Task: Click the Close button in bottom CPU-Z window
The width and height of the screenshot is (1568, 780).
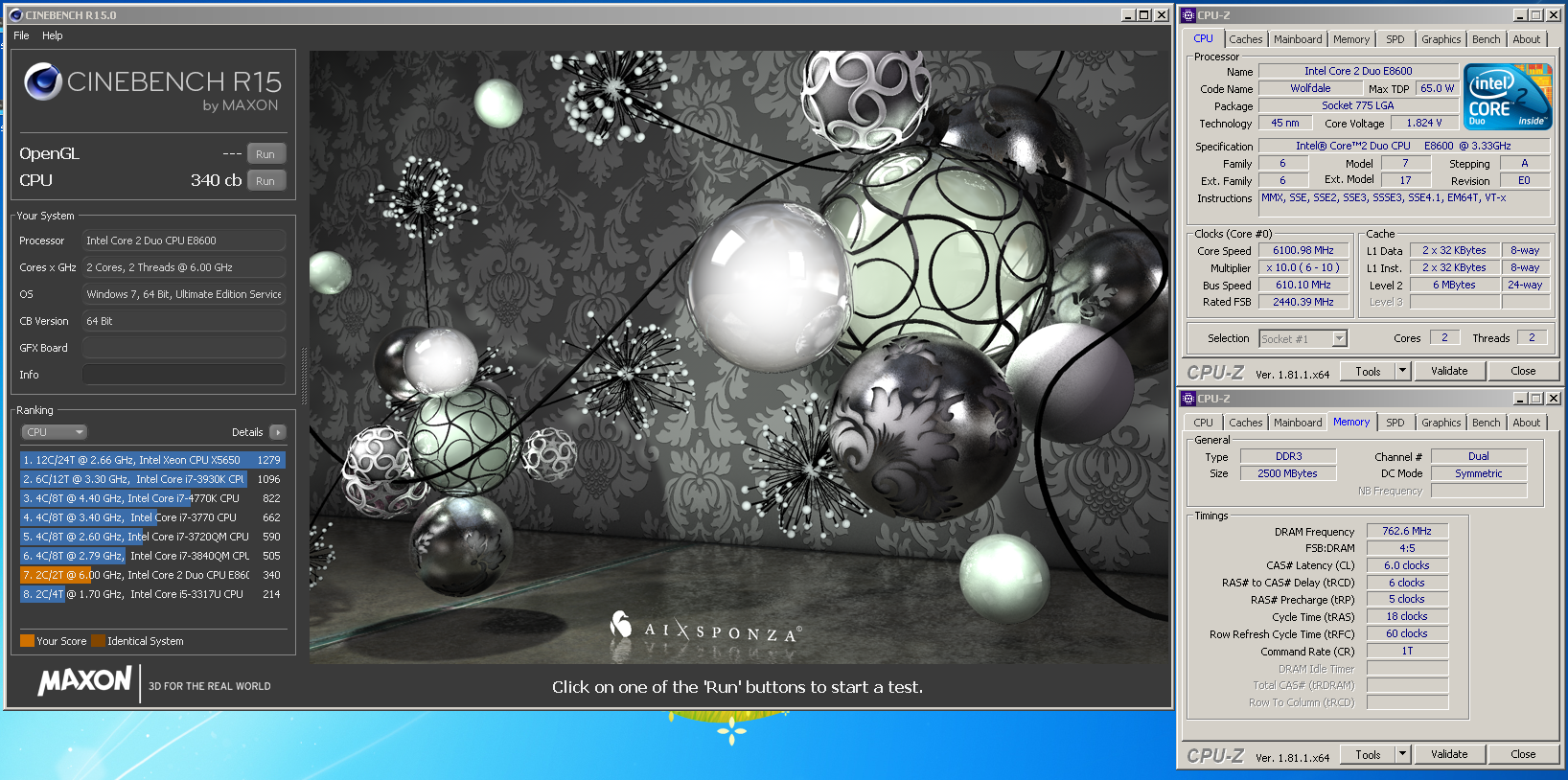Action: (1523, 754)
